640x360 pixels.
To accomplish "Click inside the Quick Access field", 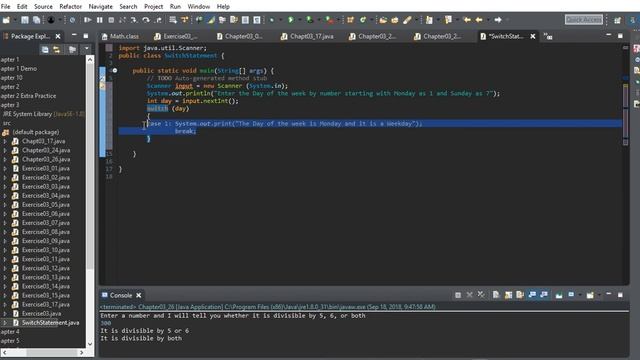I will pyautogui.click(x=584, y=19).
